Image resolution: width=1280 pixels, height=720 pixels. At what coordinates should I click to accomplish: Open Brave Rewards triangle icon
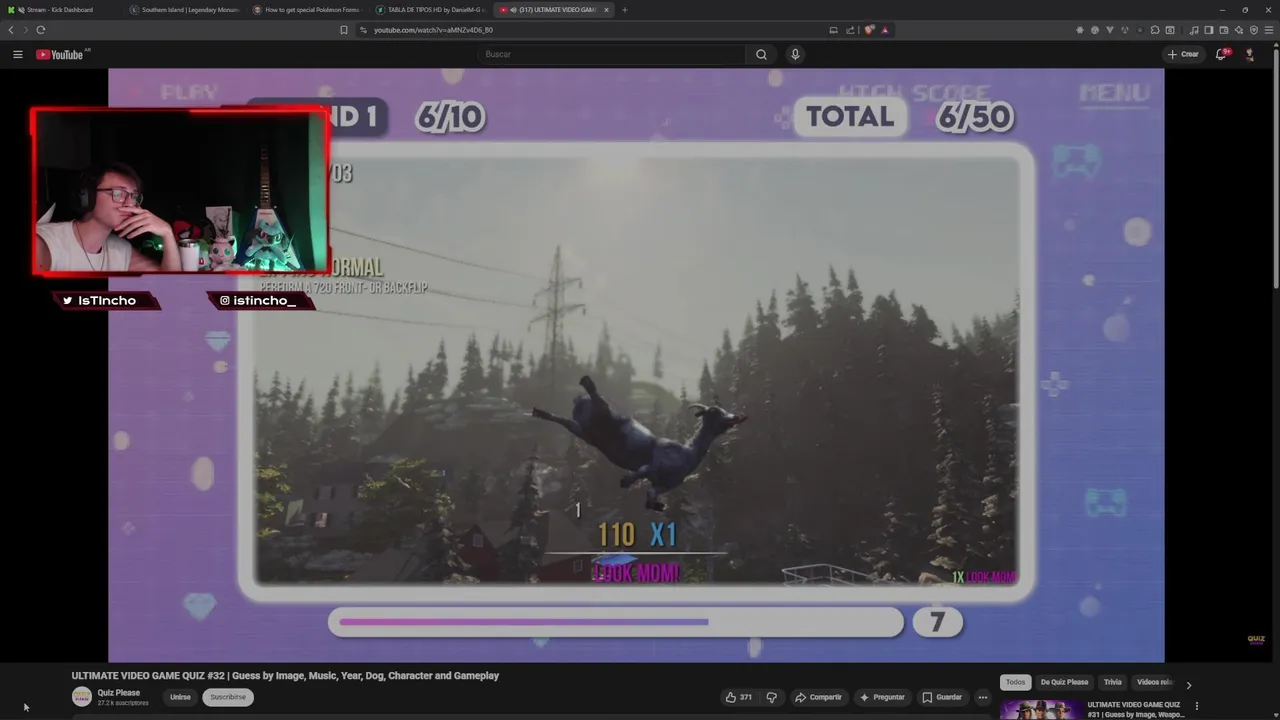885,30
